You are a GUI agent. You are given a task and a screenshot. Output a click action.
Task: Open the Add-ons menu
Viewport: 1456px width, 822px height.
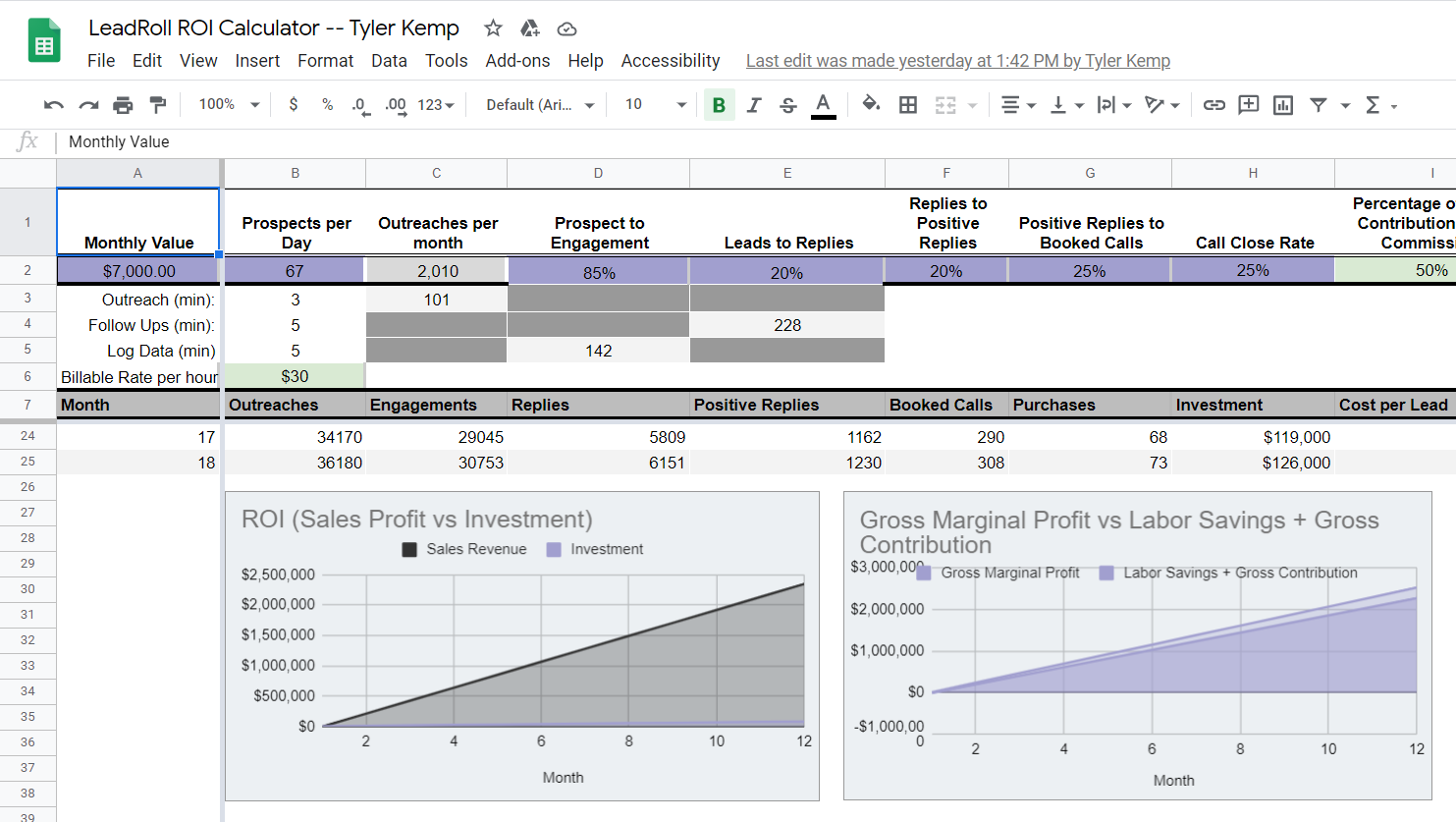517,60
